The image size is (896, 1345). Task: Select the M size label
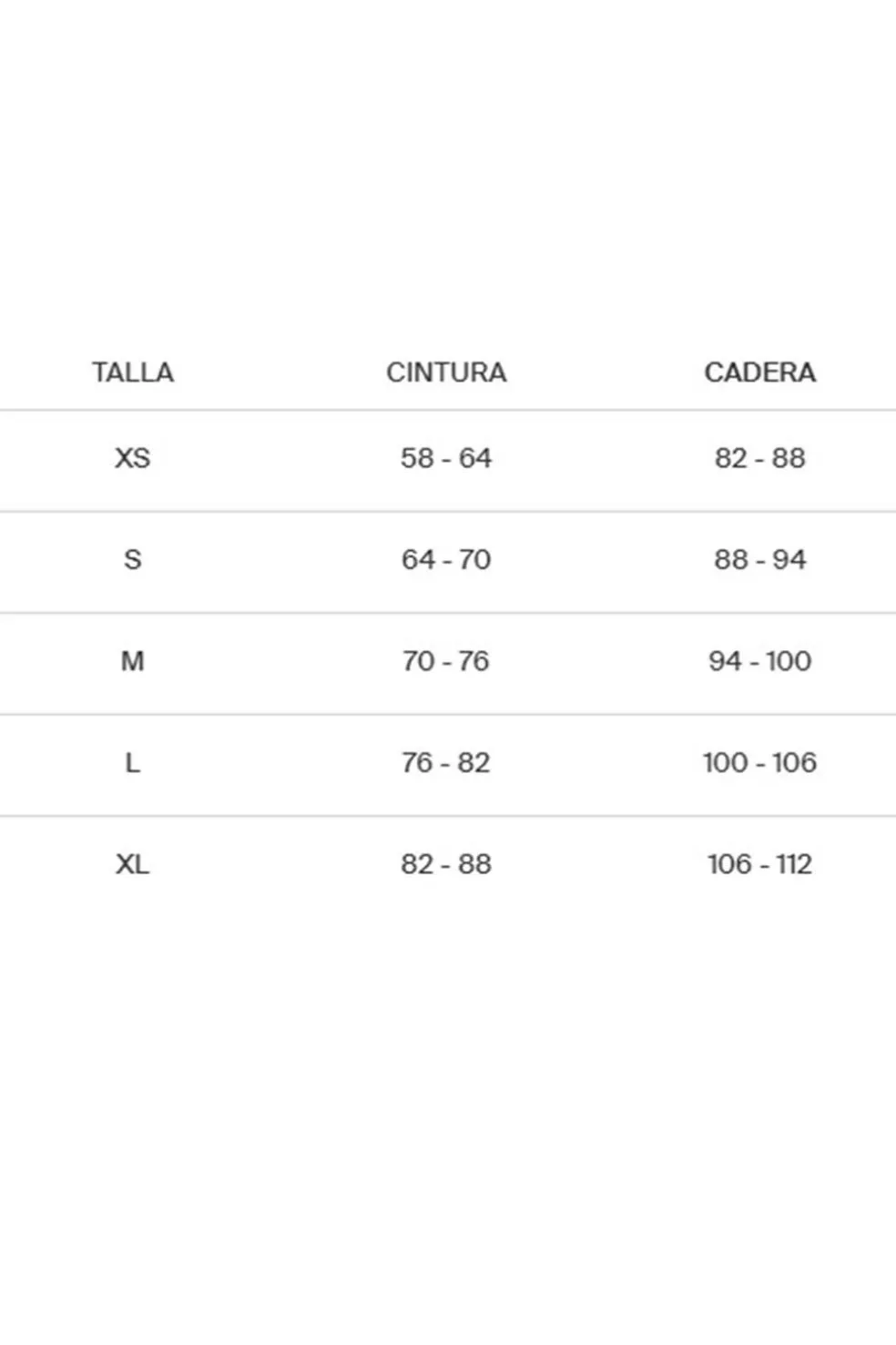[x=133, y=661]
